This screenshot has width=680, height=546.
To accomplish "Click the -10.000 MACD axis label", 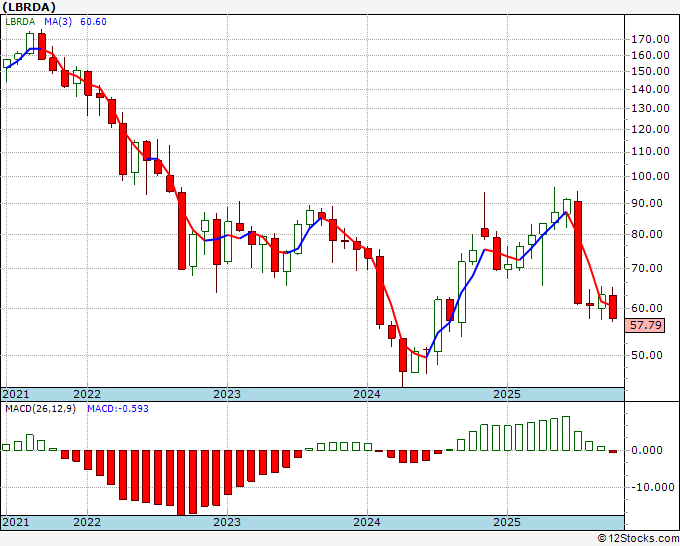I will 653,487.
